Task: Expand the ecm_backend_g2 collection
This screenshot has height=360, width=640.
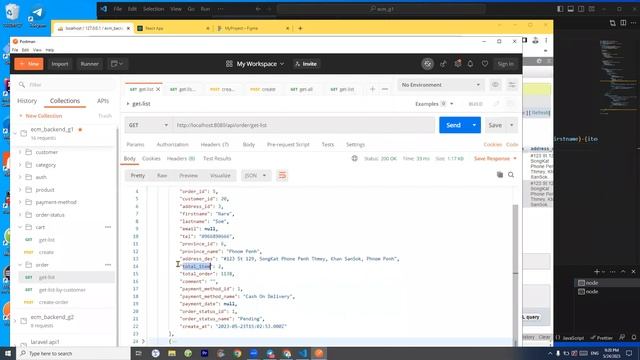Action: coord(15,321)
